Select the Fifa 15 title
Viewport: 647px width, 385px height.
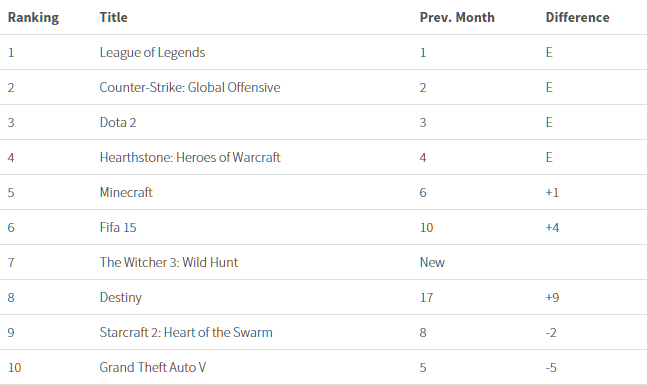pos(118,227)
